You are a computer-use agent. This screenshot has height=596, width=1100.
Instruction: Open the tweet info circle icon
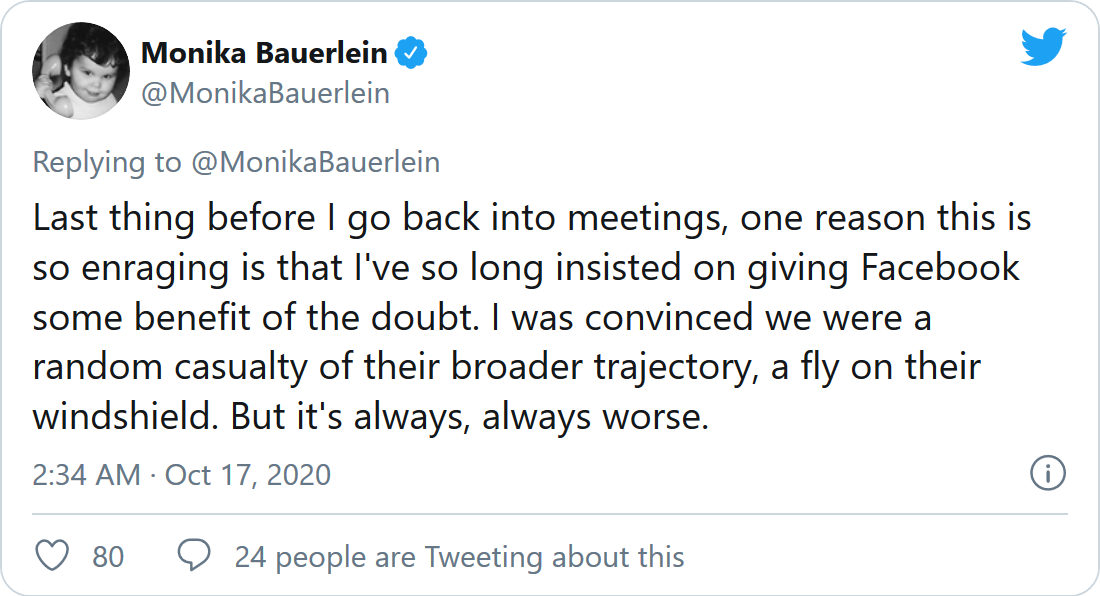(1047, 473)
